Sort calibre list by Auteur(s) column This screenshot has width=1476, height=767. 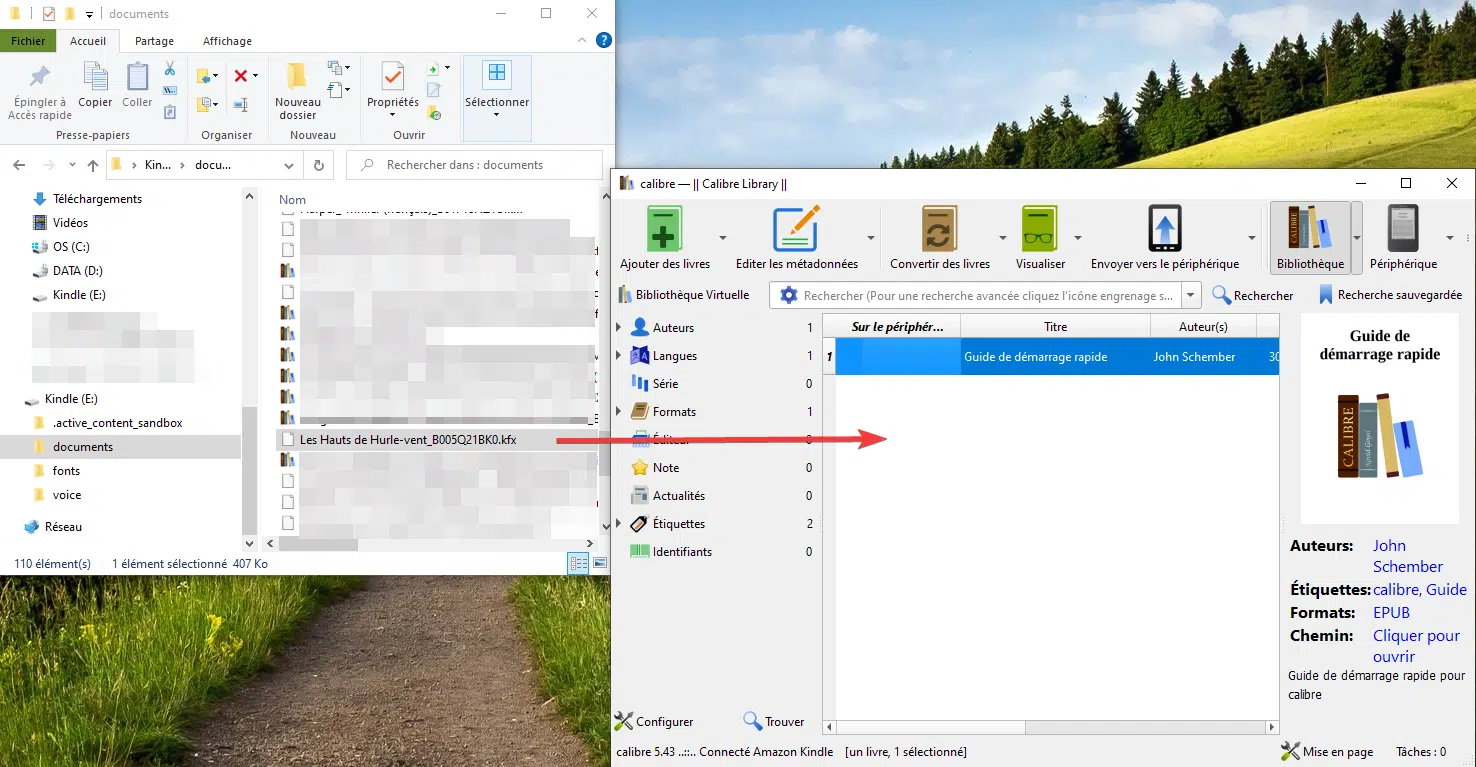[x=1203, y=327]
